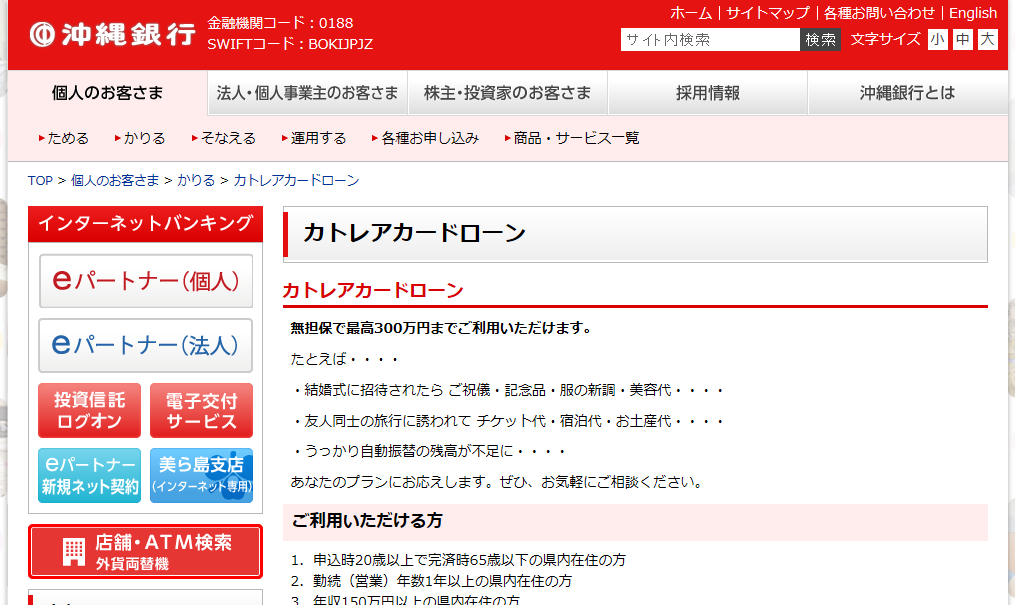The height and width of the screenshot is (605, 1015).
Task: Click the 金融機関コード:0188 text
Action: click(x=280, y=23)
